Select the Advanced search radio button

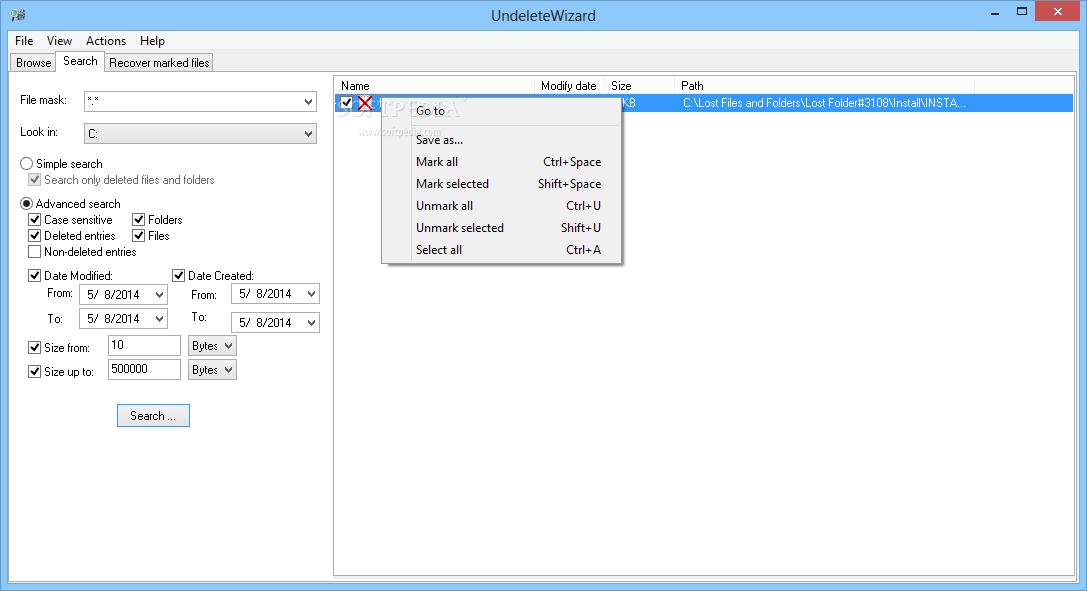point(26,204)
